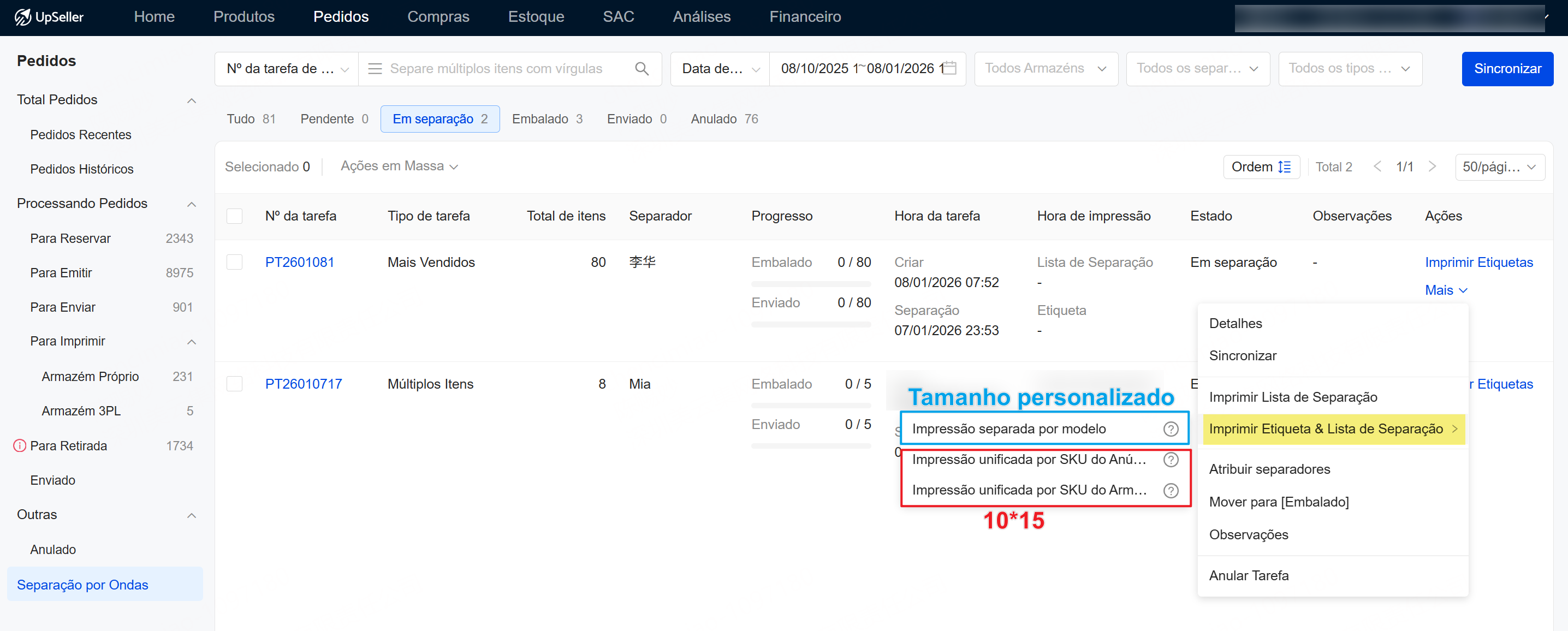Open the Todos Armazéns dropdown
Image resolution: width=1568 pixels, height=631 pixels.
tap(1045, 69)
